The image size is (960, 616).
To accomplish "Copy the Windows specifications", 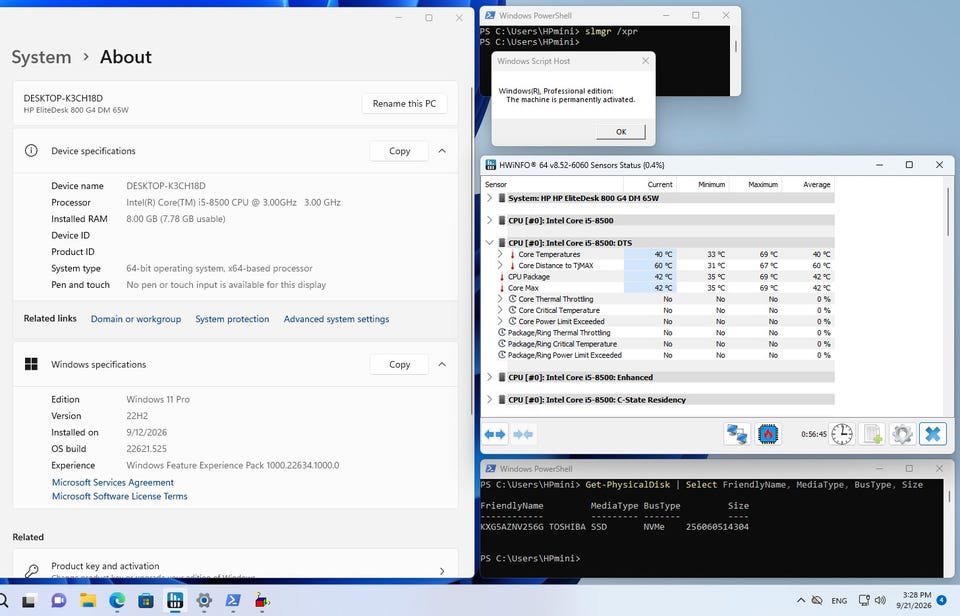I will [x=399, y=364].
